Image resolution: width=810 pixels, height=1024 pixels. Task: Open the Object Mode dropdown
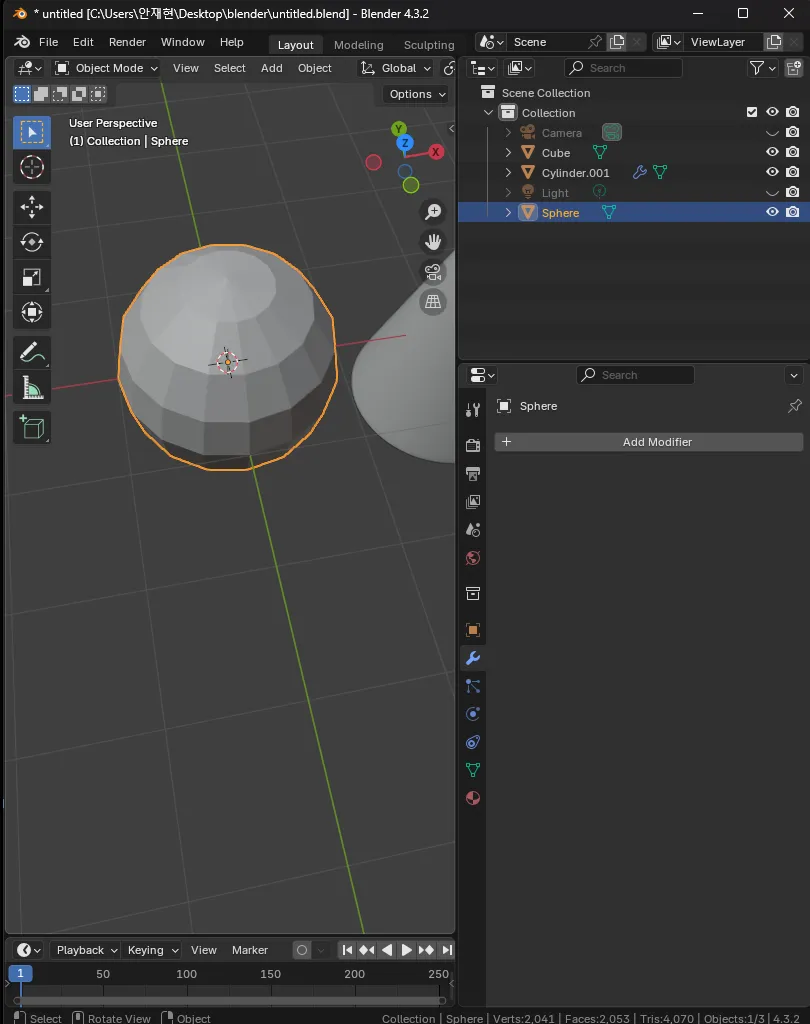106,68
